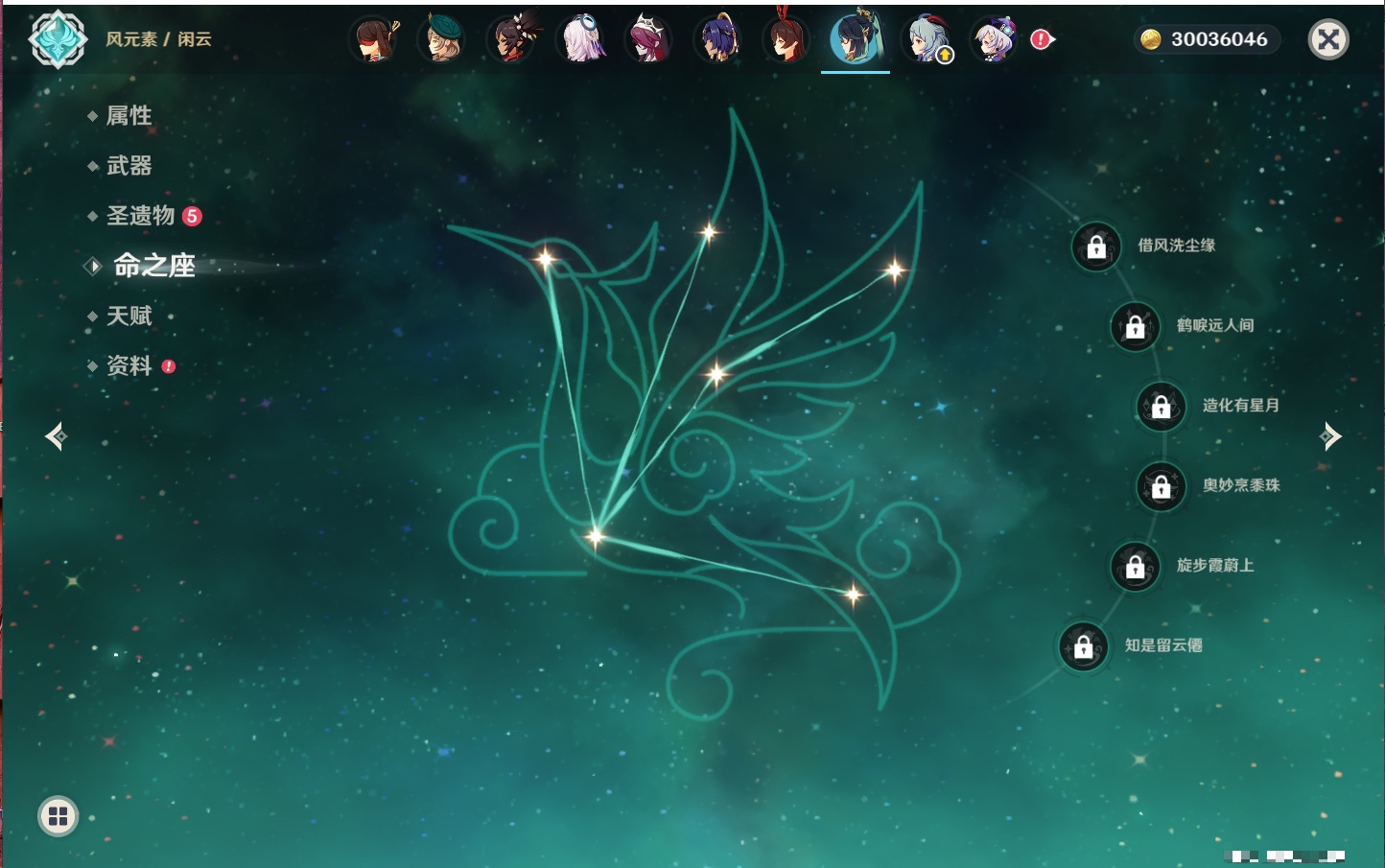Select the white-haired character with blue goggles
The height and width of the screenshot is (868, 1385).
(581, 39)
